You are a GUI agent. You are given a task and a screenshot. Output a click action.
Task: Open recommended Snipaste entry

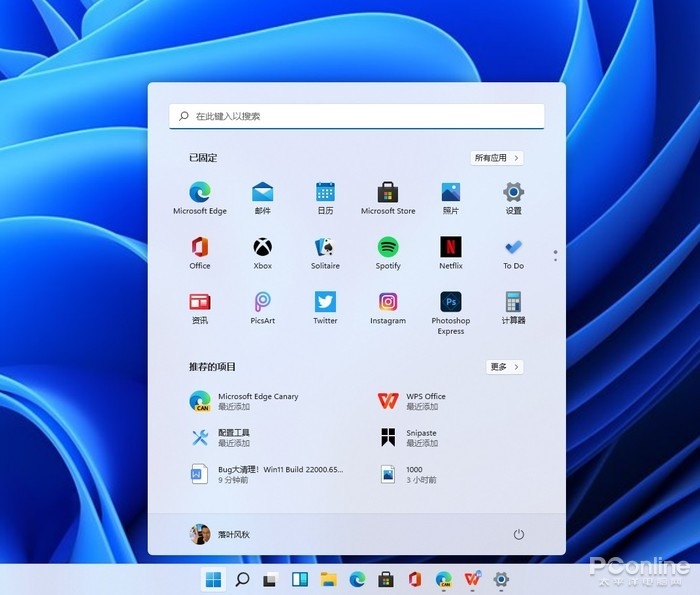tap(410, 438)
